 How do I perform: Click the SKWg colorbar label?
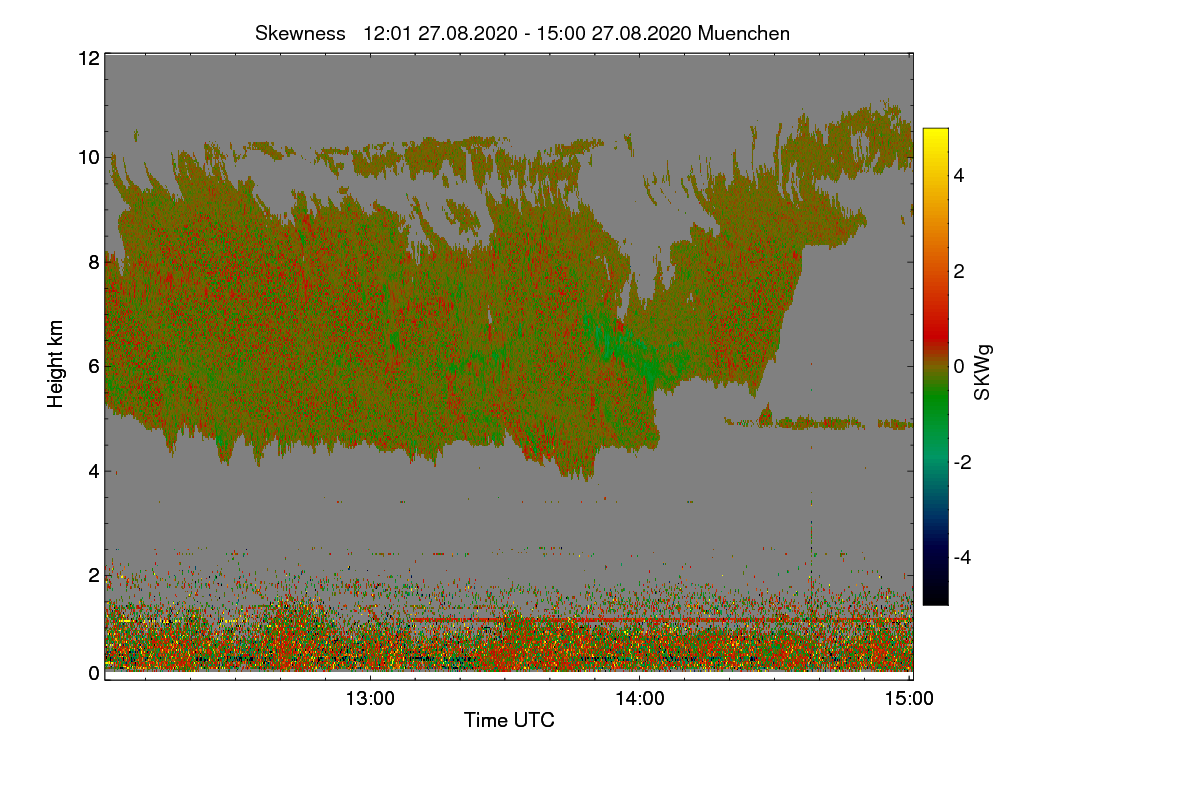[x=982, y=372]
